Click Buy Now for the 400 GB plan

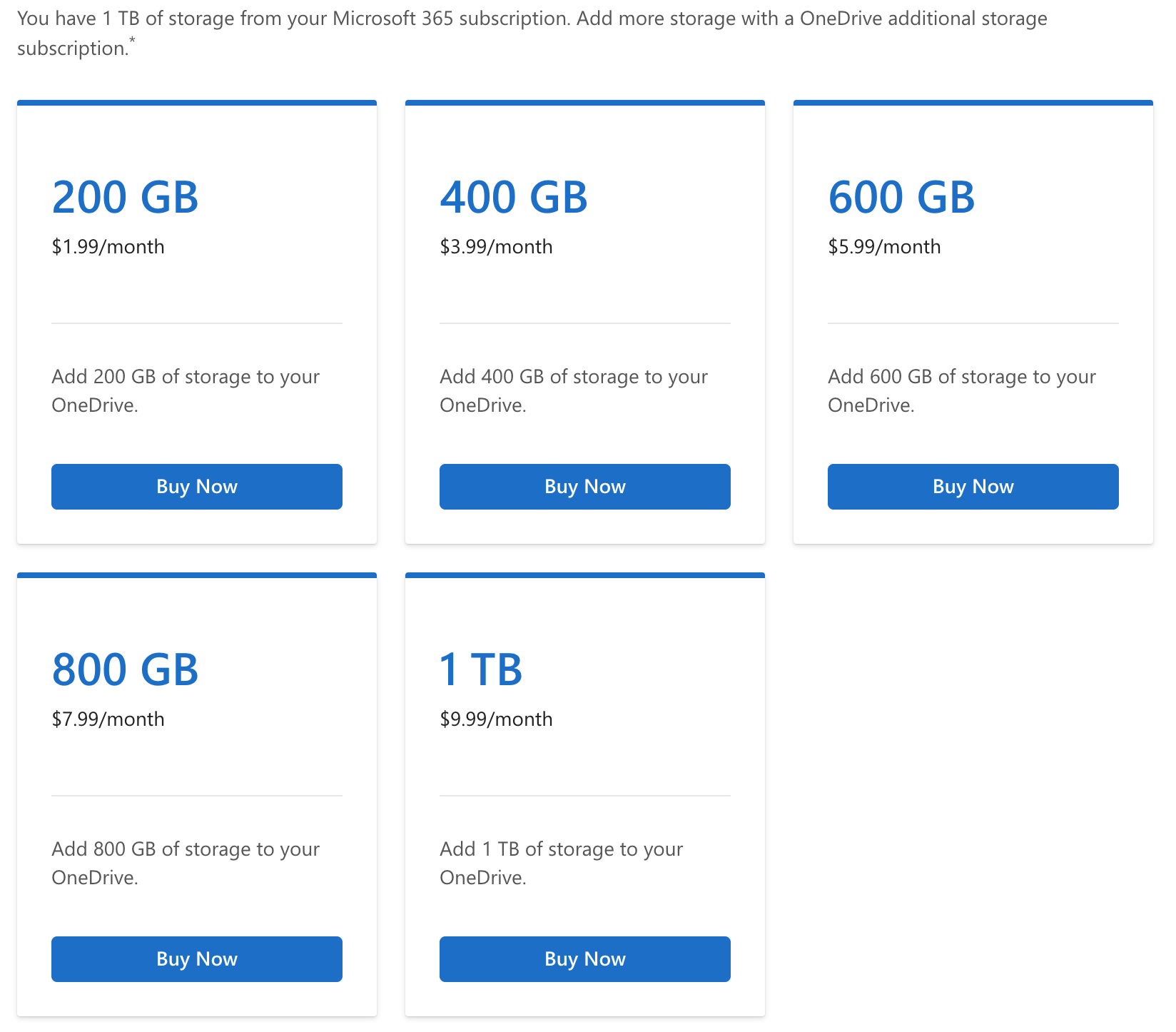[x=584, y=487]
